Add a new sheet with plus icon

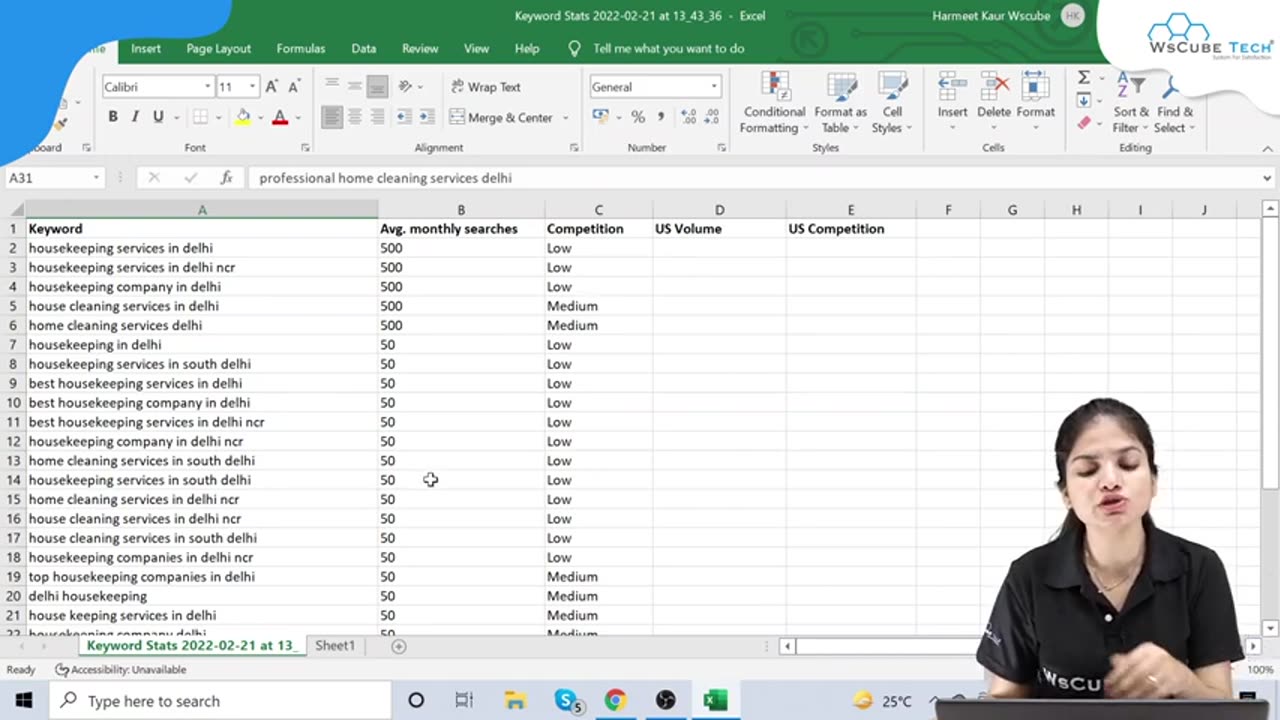pos(398,646)
